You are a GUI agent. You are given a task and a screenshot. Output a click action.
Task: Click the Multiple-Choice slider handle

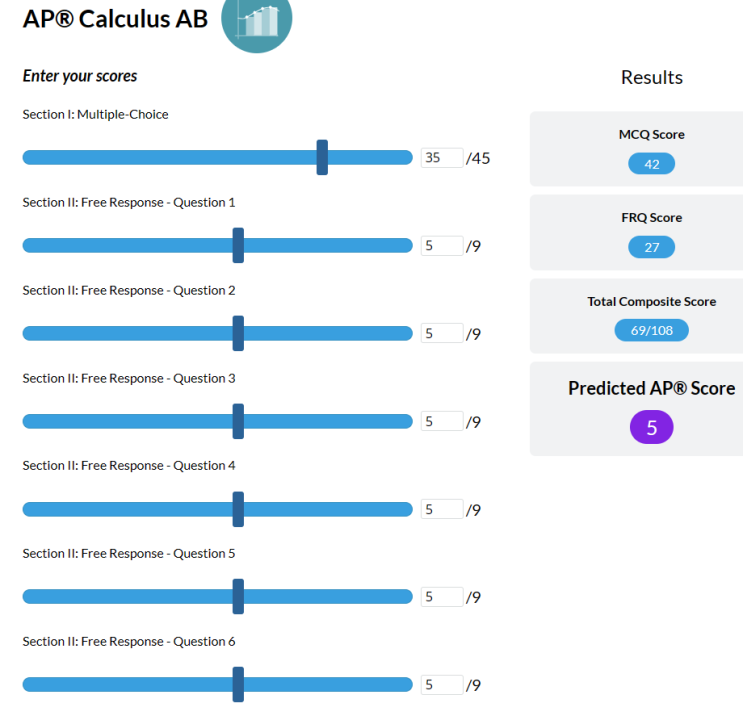(x=322, y=157)
